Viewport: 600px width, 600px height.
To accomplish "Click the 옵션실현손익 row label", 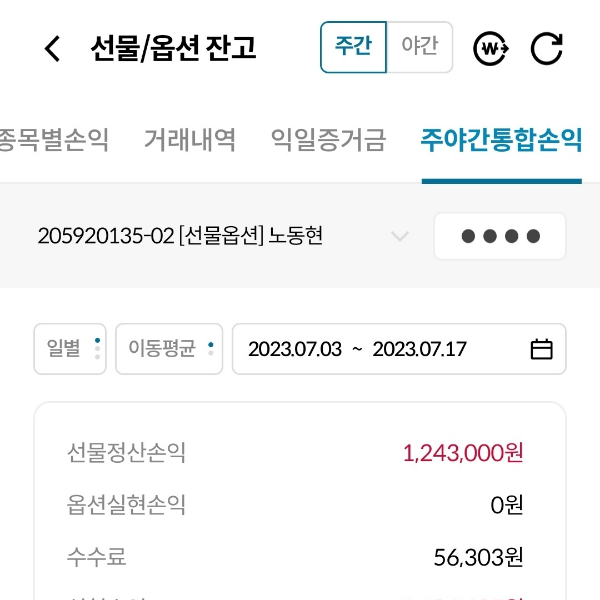I will tap(127, 505).
